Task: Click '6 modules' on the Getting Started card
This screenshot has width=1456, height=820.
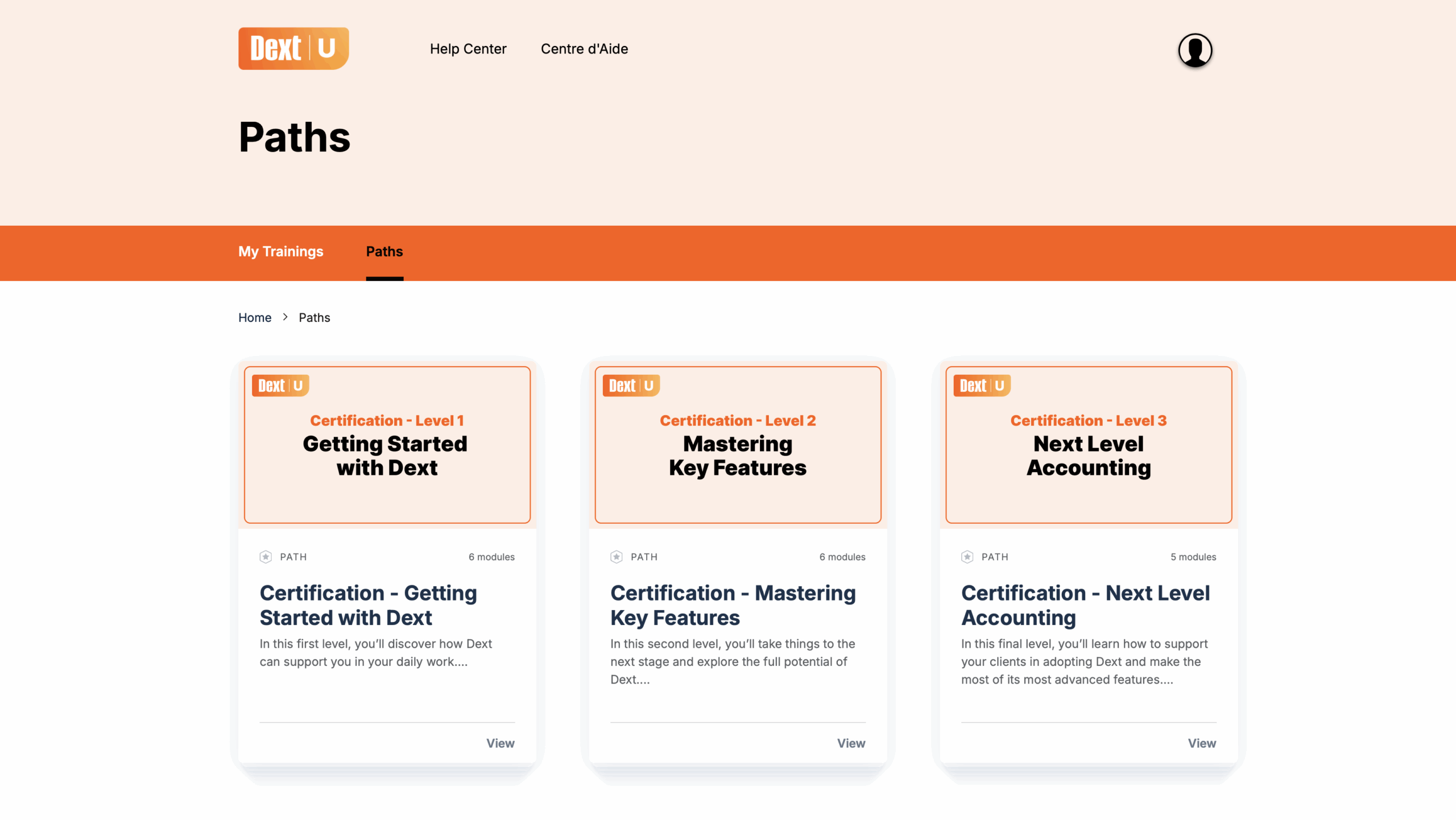Action: pyautogui.click(x=491, y=557)
